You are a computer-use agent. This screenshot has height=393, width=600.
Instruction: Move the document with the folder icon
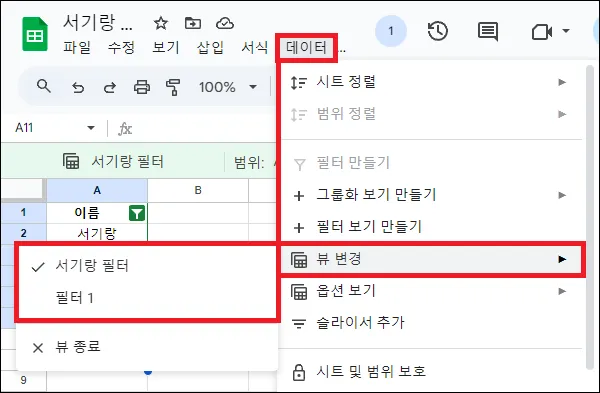pyautogui.click(x=193, y=23)
